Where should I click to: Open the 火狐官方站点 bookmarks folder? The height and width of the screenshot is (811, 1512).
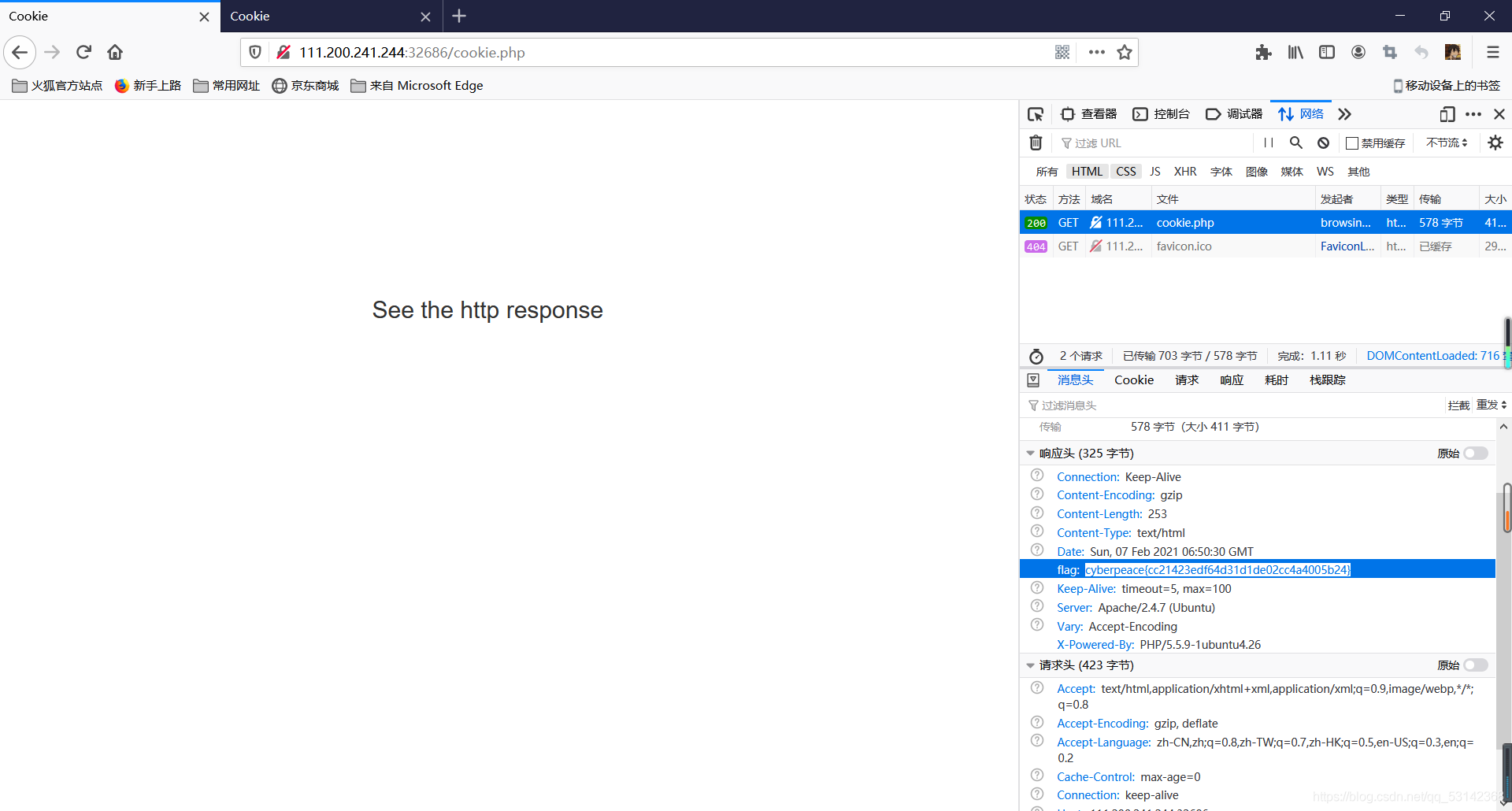pos(57,86)
